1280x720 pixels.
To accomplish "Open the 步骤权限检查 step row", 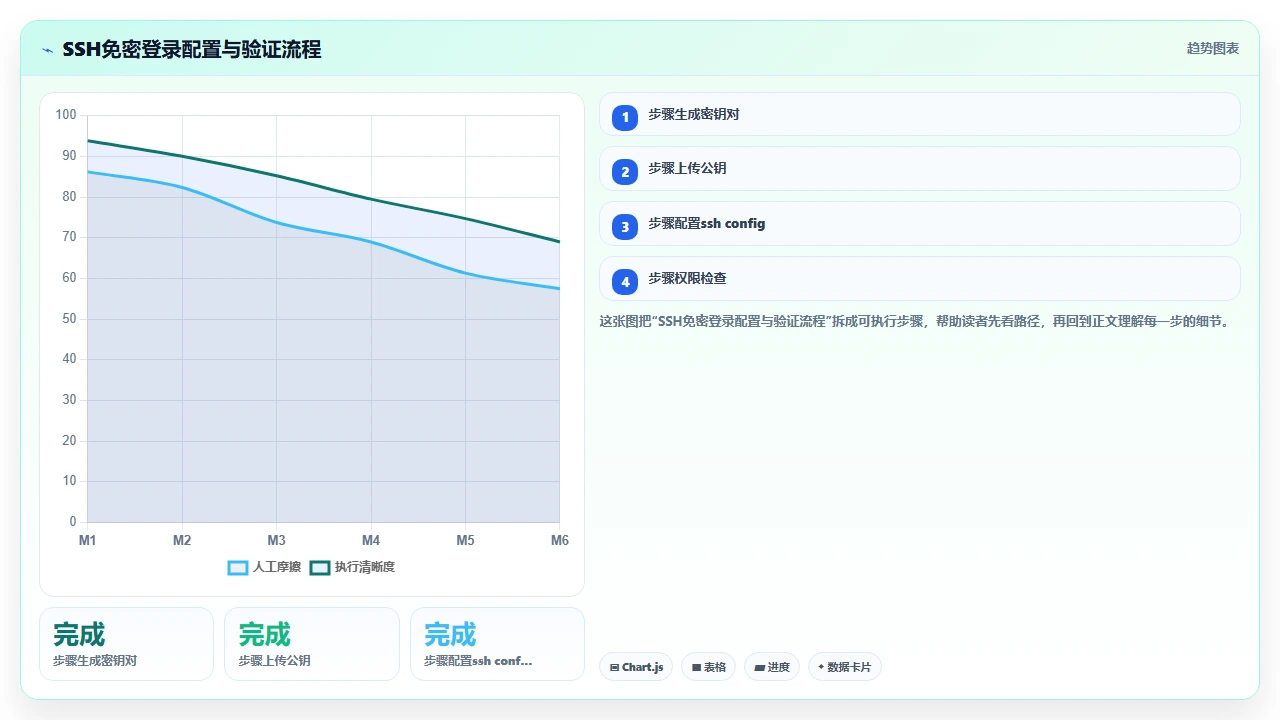I will coord(919,279).
